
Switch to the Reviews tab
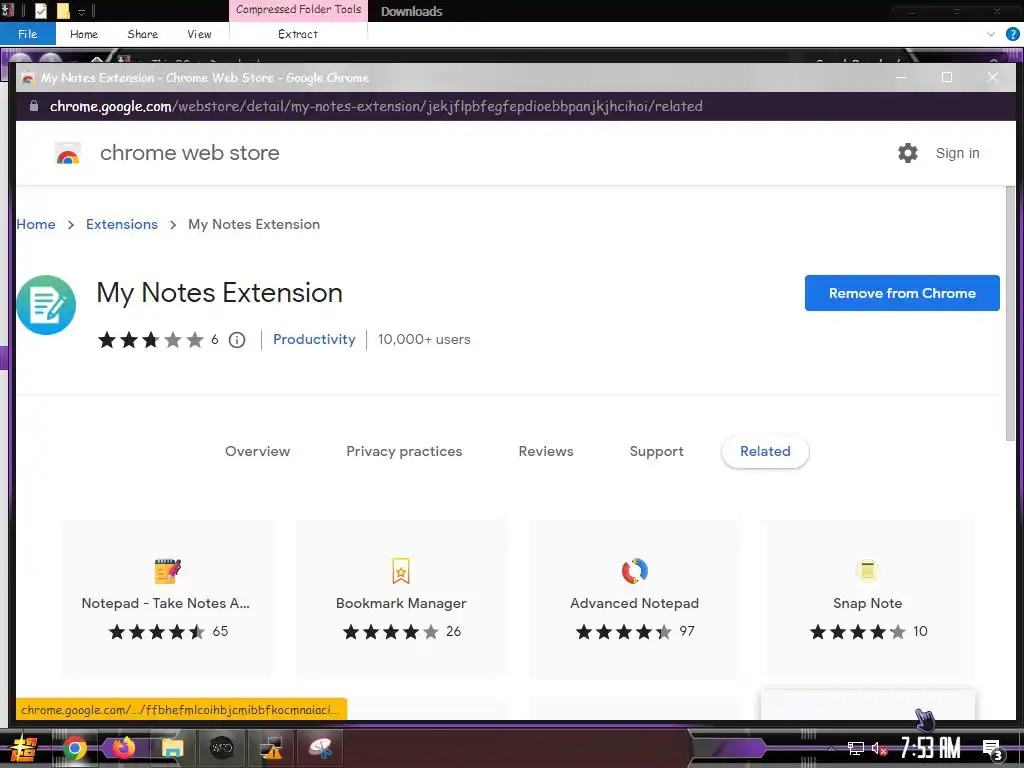(x=546, y=451)
